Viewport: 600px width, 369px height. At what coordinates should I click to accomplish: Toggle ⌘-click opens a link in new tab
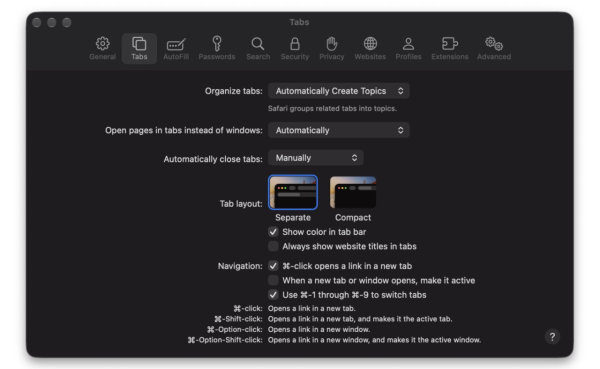273,266
